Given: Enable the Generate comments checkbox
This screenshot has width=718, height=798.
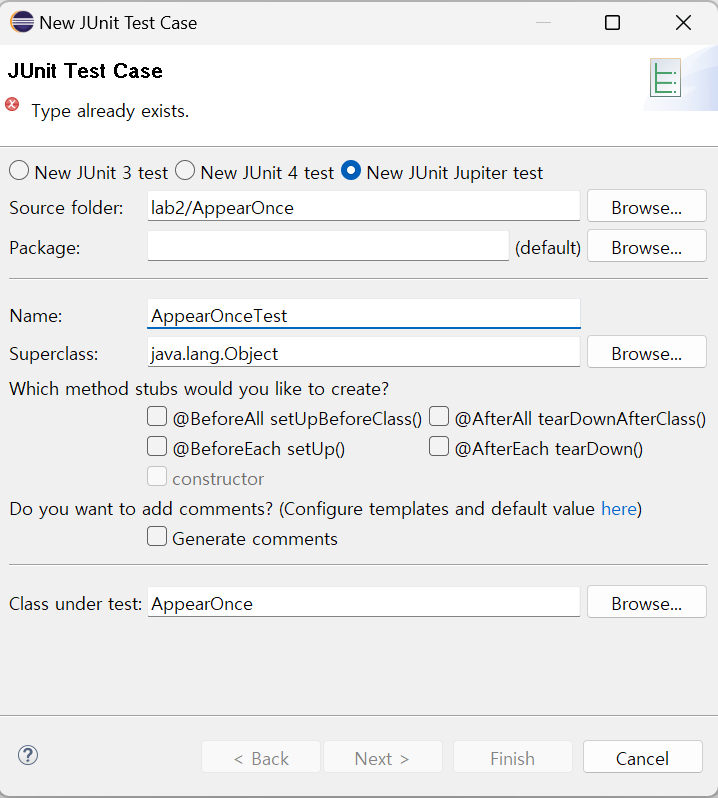Looking at the screenshot, I should click(157, 537).
